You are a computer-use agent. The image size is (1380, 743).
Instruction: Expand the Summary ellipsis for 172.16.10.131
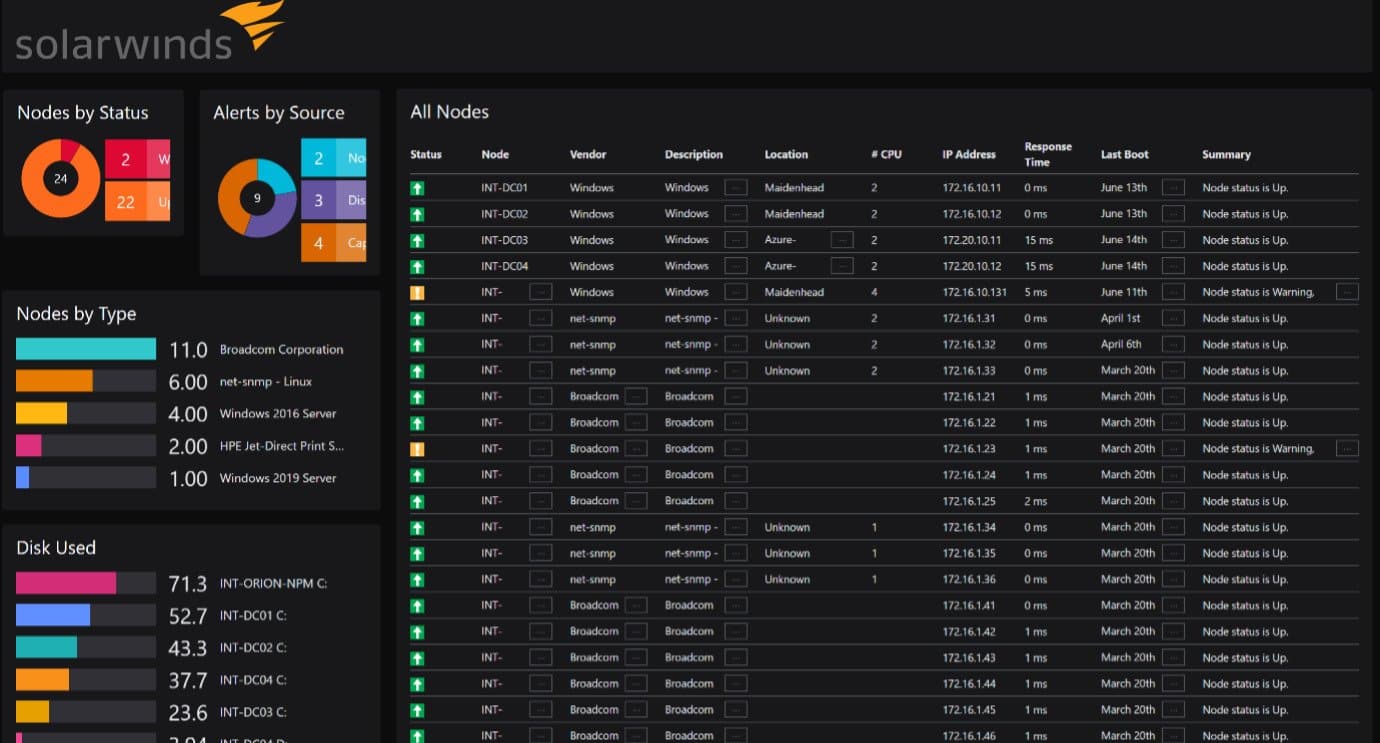1347,292
